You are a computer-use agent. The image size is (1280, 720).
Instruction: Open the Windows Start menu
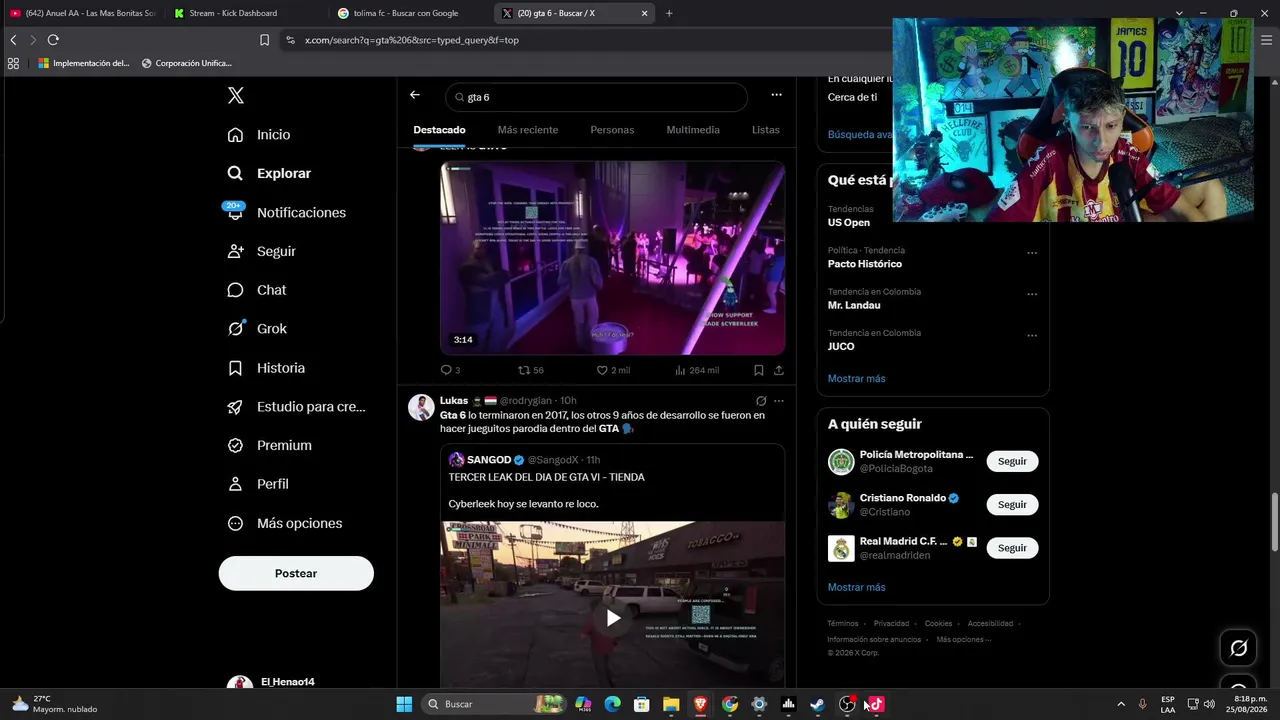(x=404, y=704)
